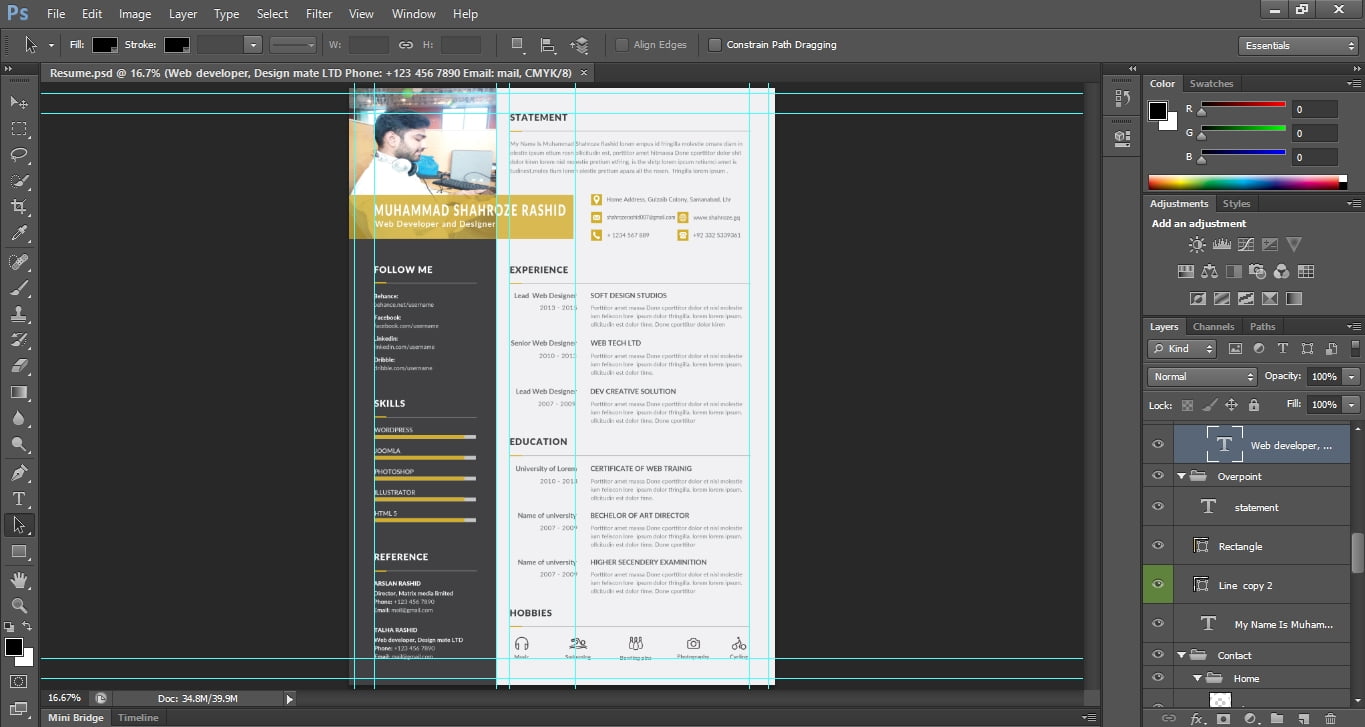Select the statement text layer
This screenshot has width=1365, height=727.
click(1256, 508)
